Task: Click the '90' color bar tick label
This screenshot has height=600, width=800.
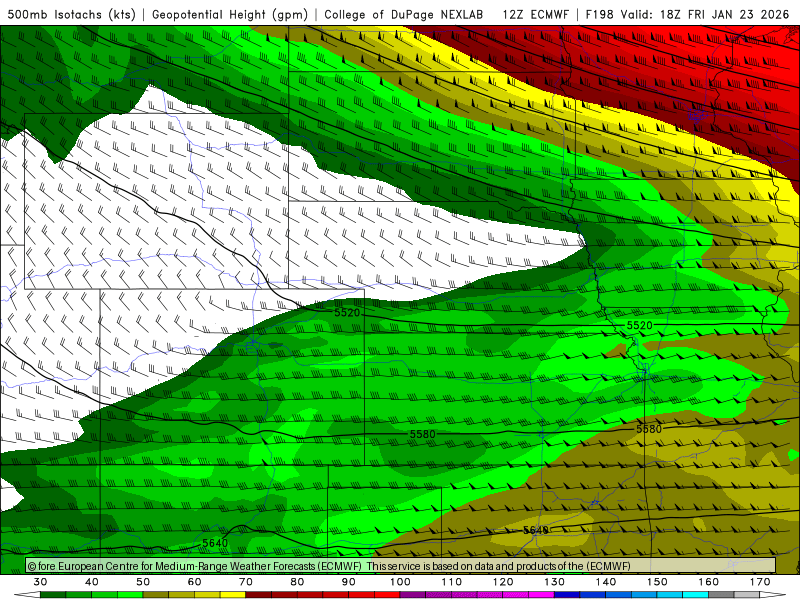Action: pyautogui.click(x=348, y=582)
